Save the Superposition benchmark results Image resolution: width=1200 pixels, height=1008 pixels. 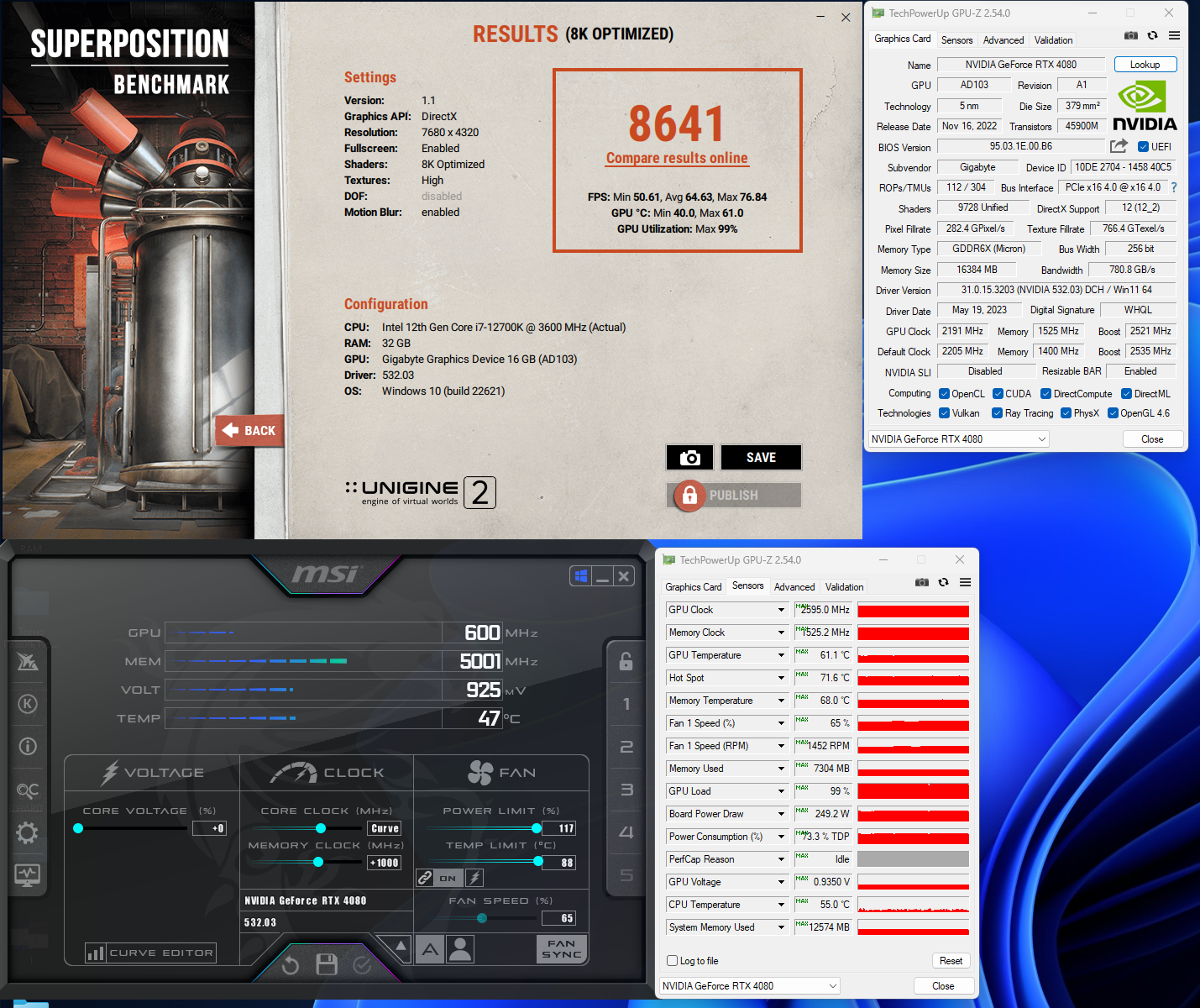pyautogui.click(x=761, y=458)
